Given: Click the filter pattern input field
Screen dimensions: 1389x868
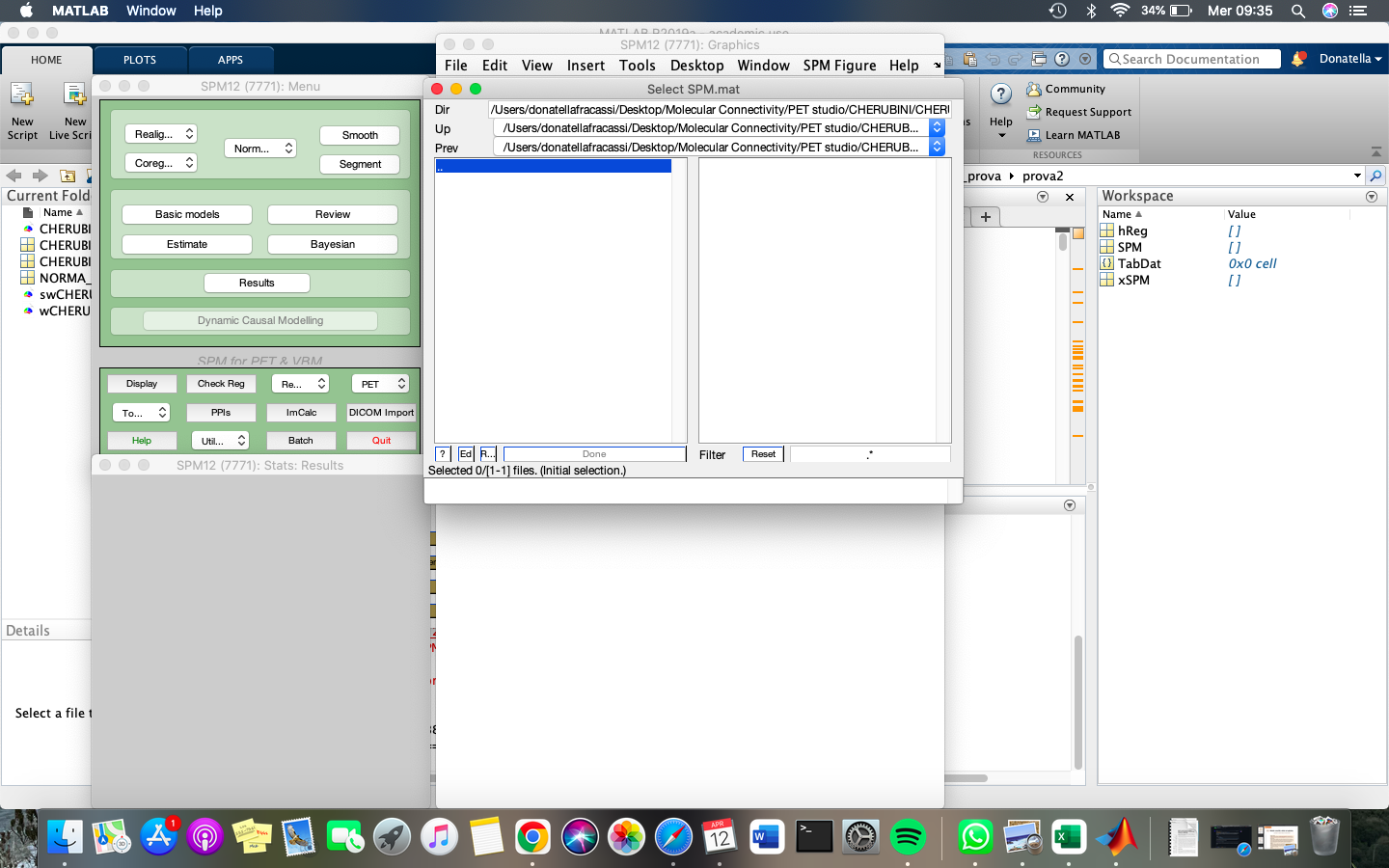Looking at the screenshot, I should pyautogui.click(x=868, y=453).
